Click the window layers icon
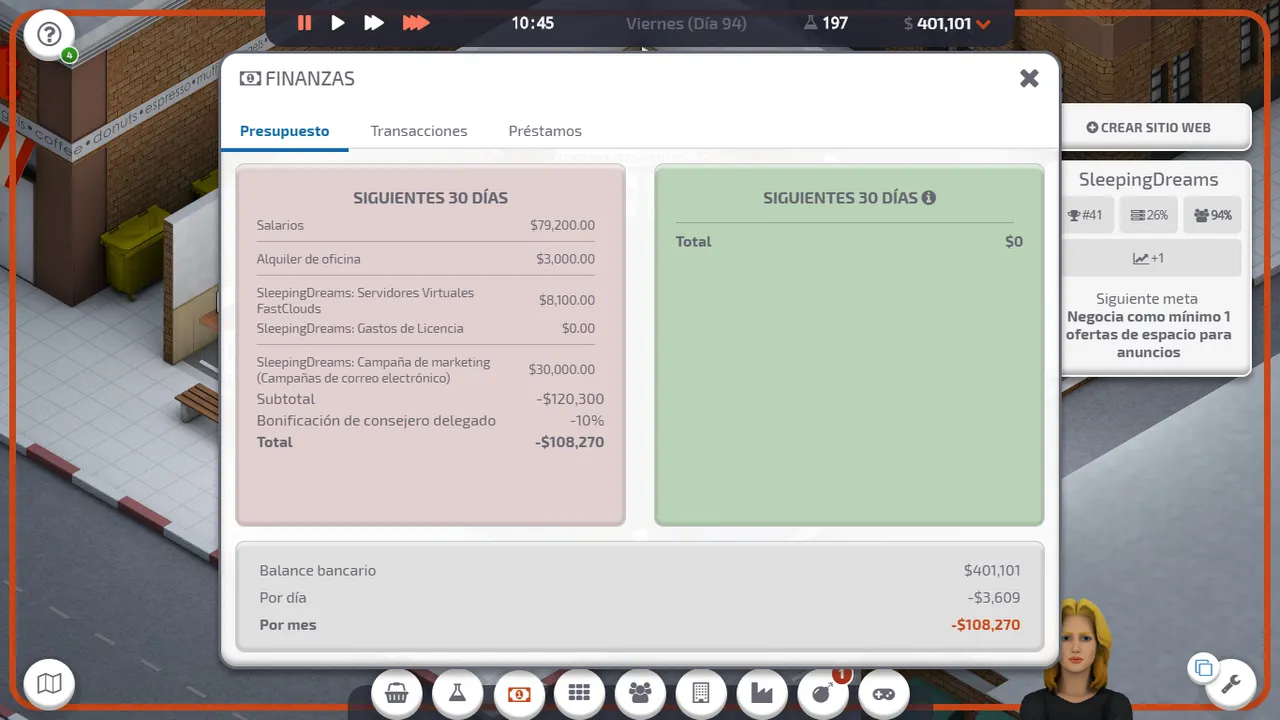 tap(1203, 668)
